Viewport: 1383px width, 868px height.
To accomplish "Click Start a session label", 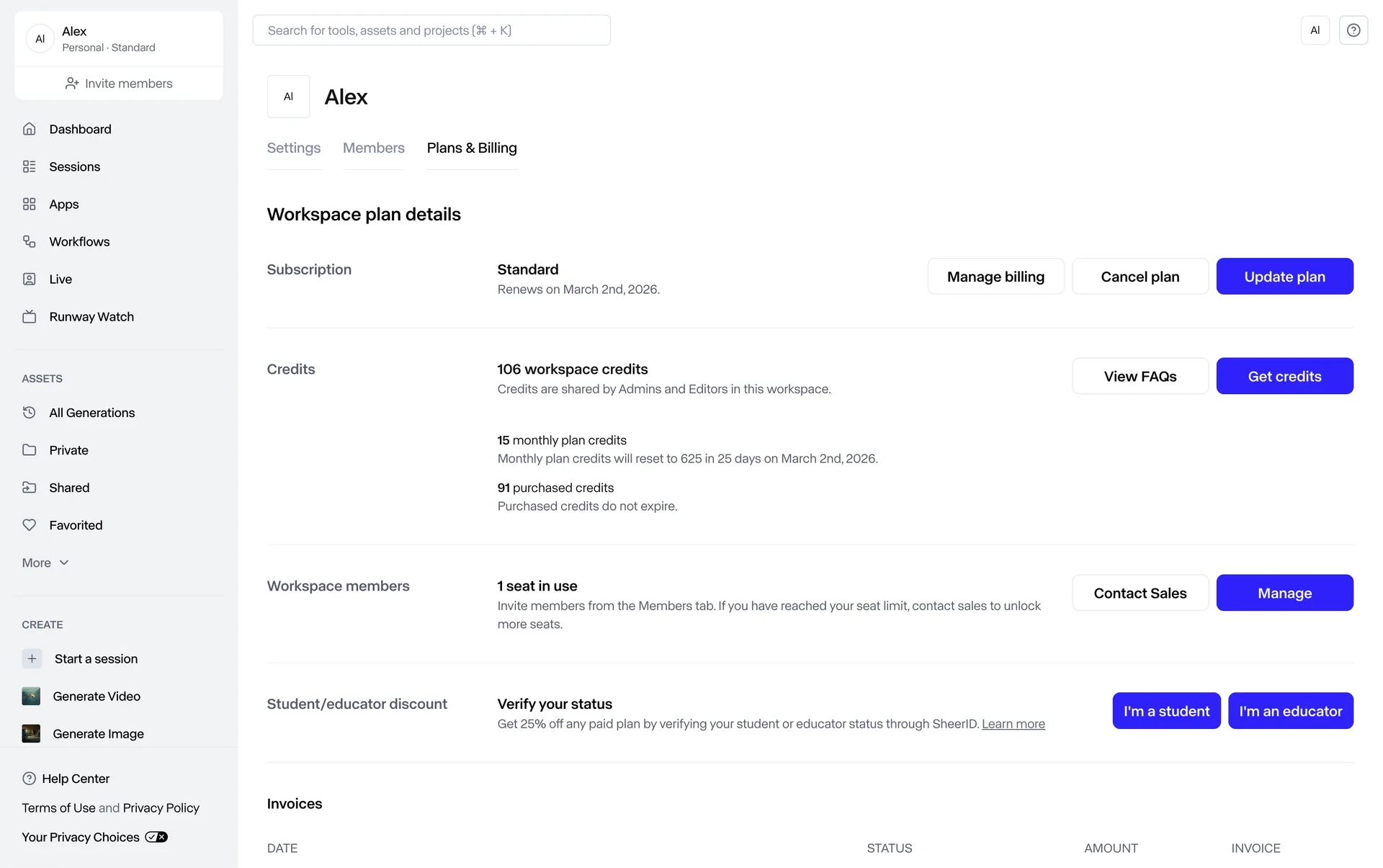I will (x=96, y=658).
